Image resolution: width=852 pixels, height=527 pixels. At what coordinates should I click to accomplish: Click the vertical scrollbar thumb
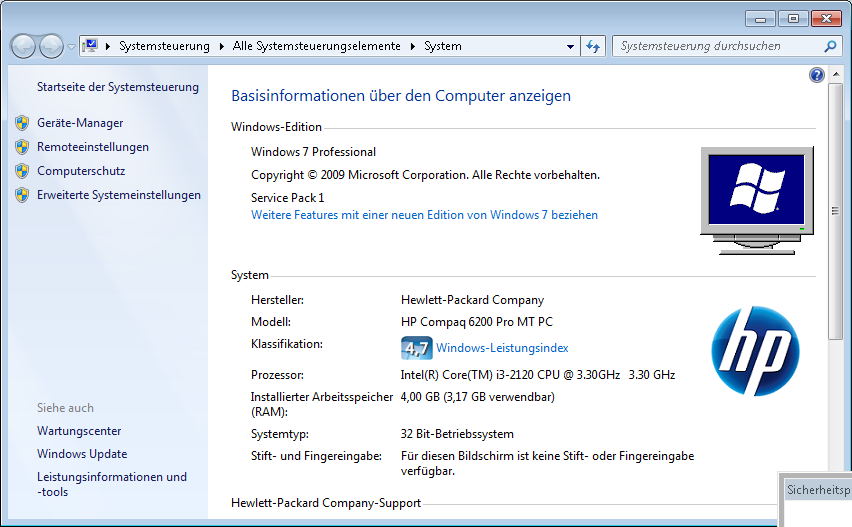click(836, 211)
